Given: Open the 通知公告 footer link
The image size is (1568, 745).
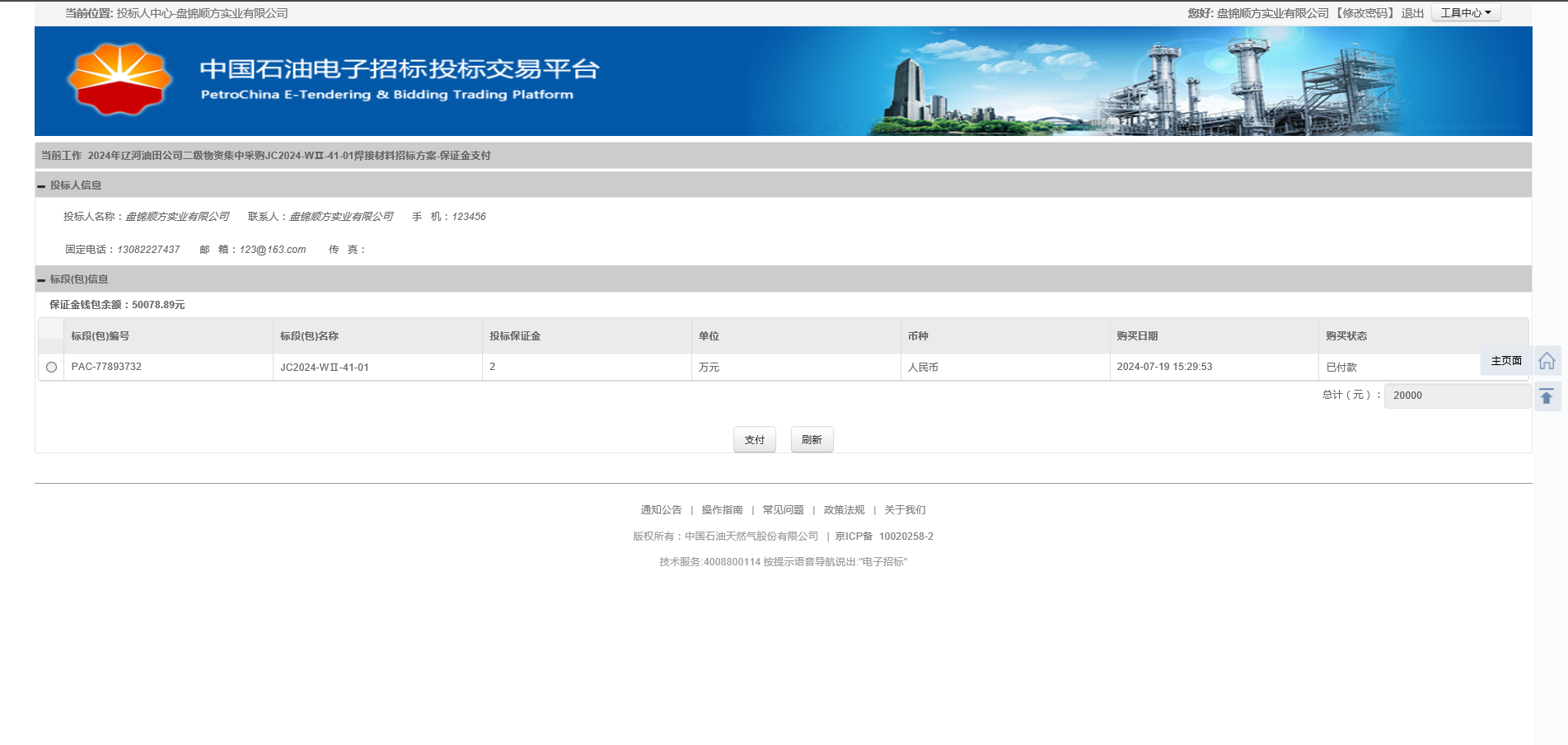Looking at the screenshot, I should (662, 510).
